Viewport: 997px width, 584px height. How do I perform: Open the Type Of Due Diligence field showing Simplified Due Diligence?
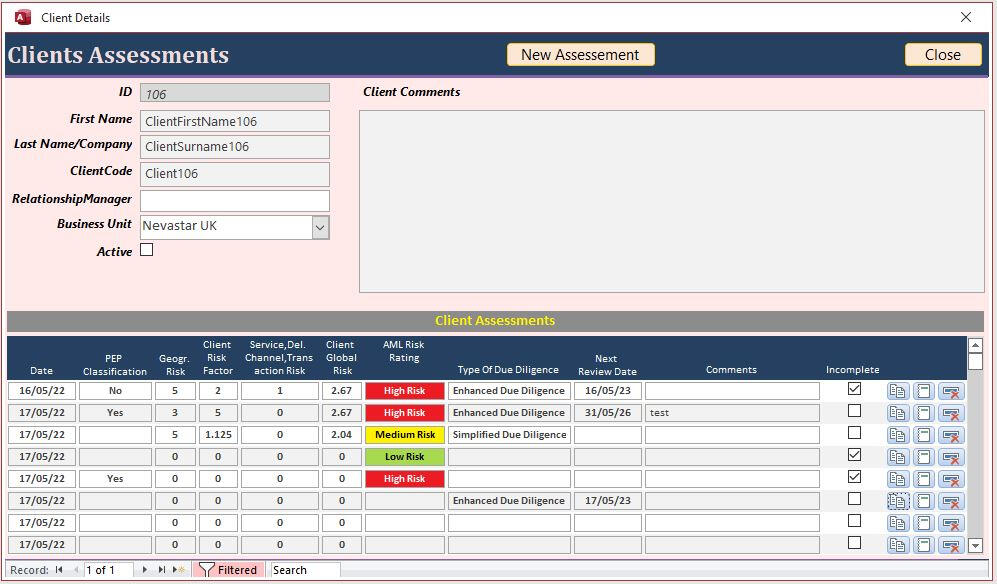[509, 435]
